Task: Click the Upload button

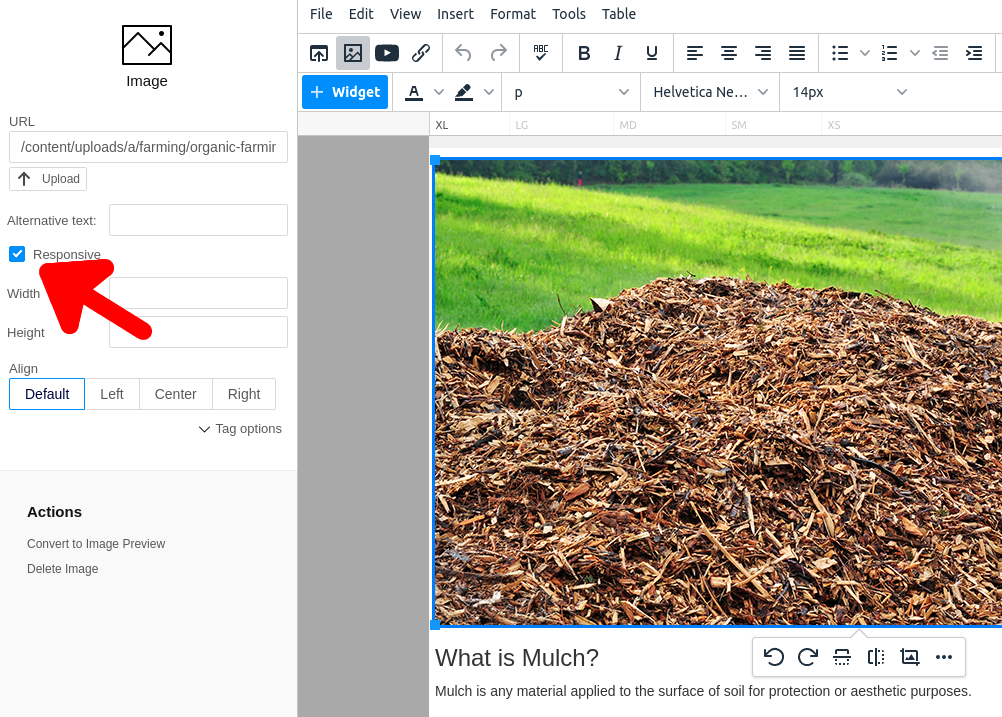Action: coord(48,179)
